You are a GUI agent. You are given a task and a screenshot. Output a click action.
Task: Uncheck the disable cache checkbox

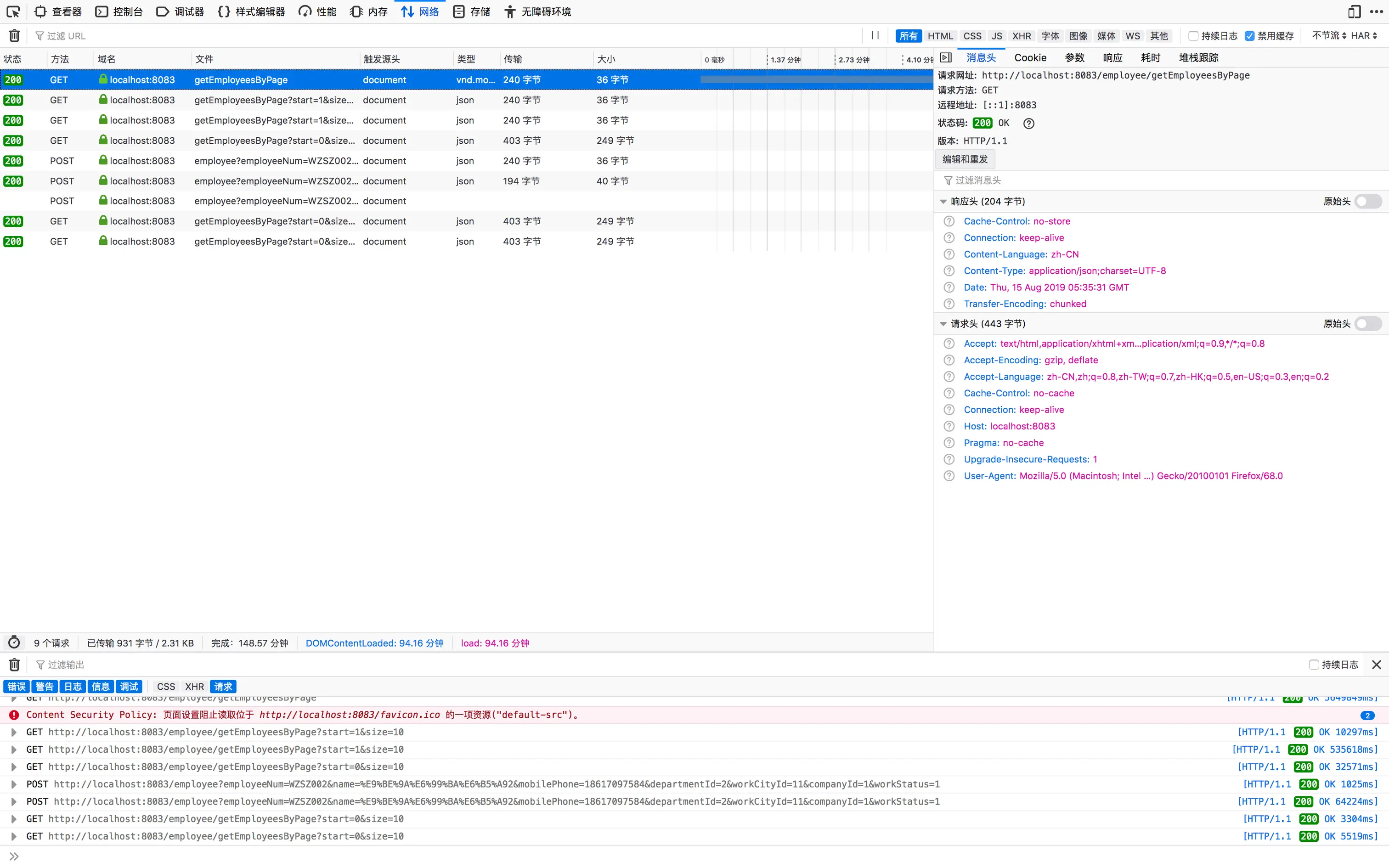pos(1249,36)
